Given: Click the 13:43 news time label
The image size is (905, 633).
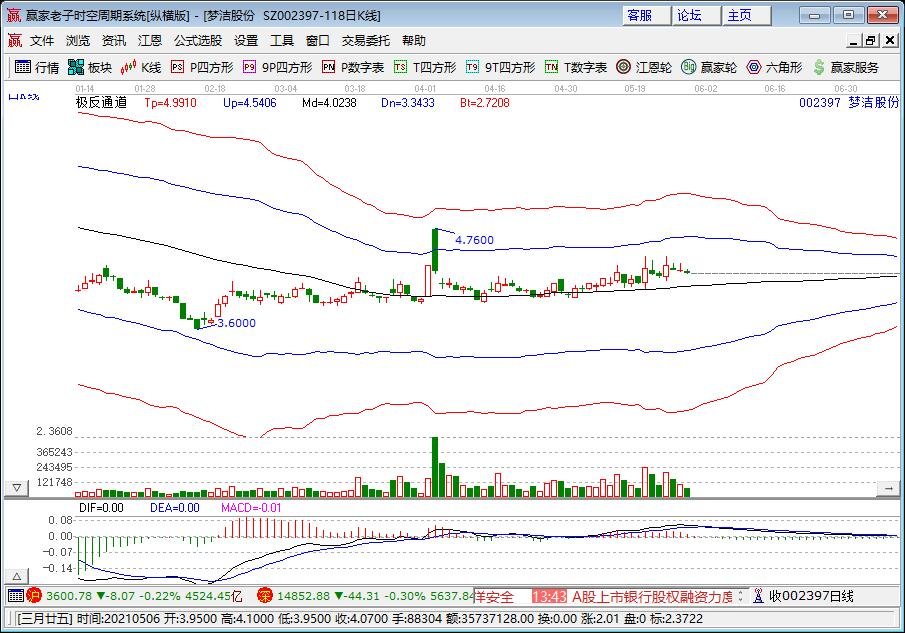Looking at the screenshot, I should [x=549, y=596].
